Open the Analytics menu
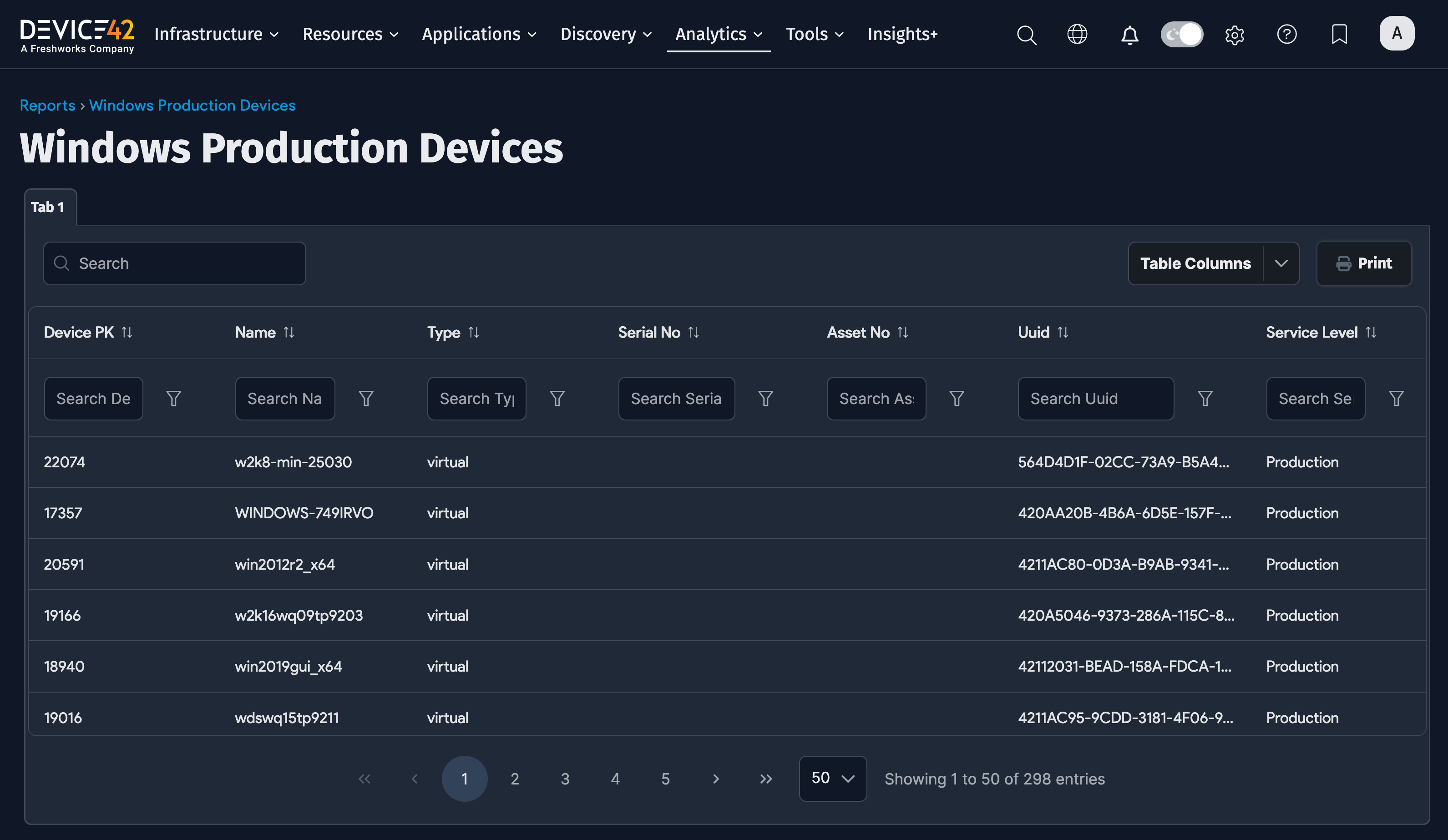 pos(718,34)
